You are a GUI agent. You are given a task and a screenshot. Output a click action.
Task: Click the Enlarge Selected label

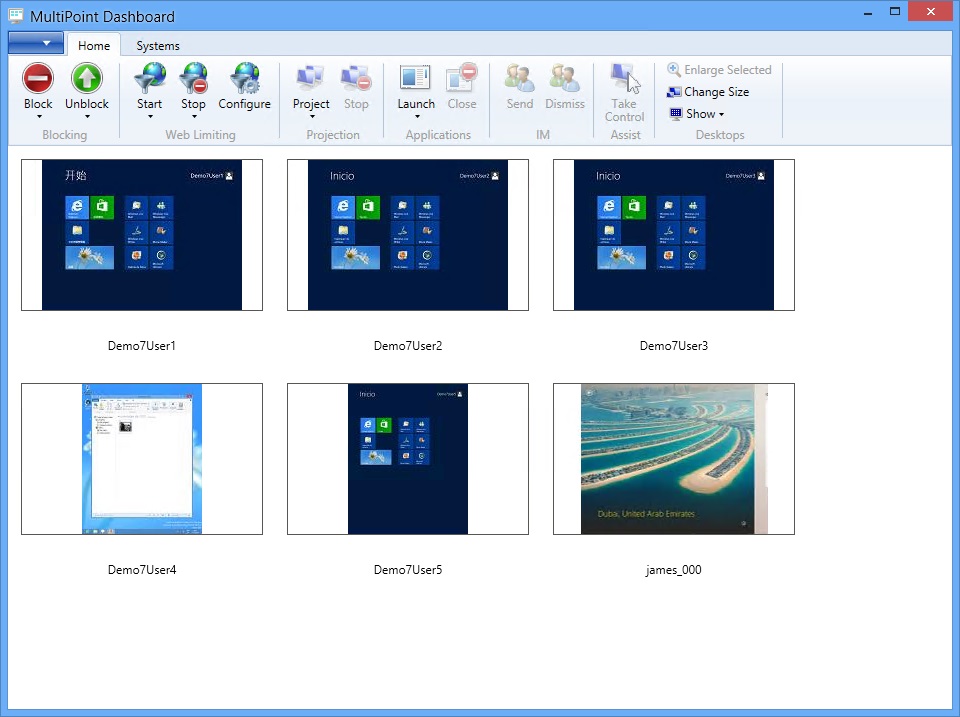[727, 70]
